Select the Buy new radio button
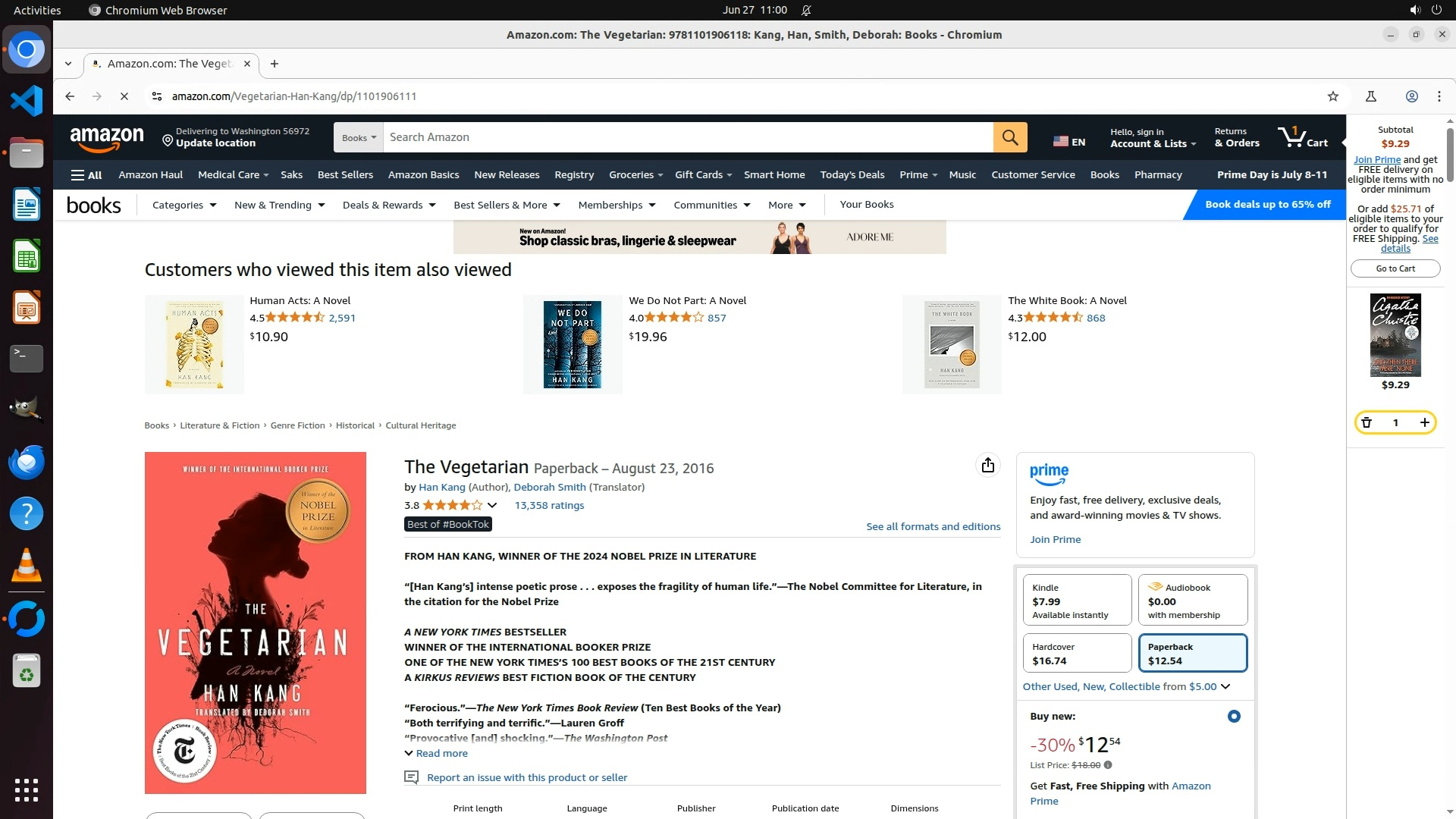This screenshot has height=819, width=1456. [1234, 716]
